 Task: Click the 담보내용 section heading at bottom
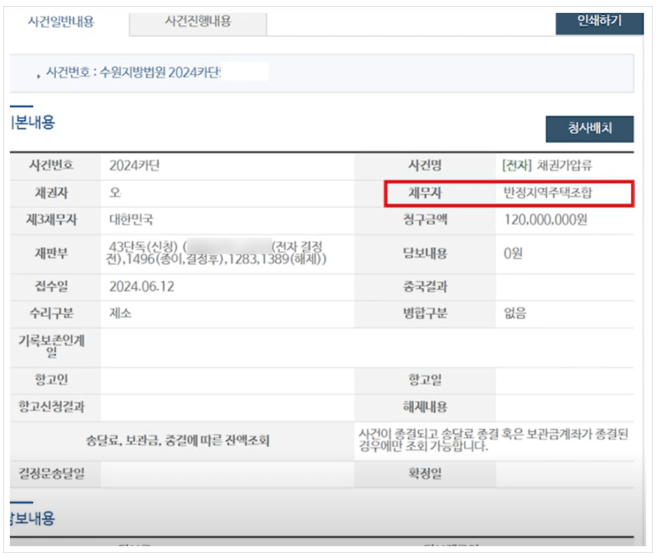(x=33, y=518)
